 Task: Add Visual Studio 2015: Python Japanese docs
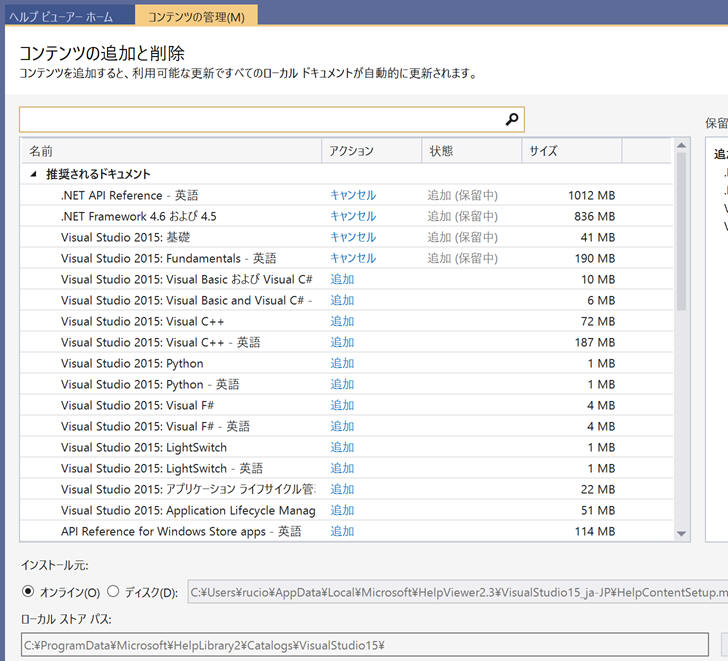(342, 363)
